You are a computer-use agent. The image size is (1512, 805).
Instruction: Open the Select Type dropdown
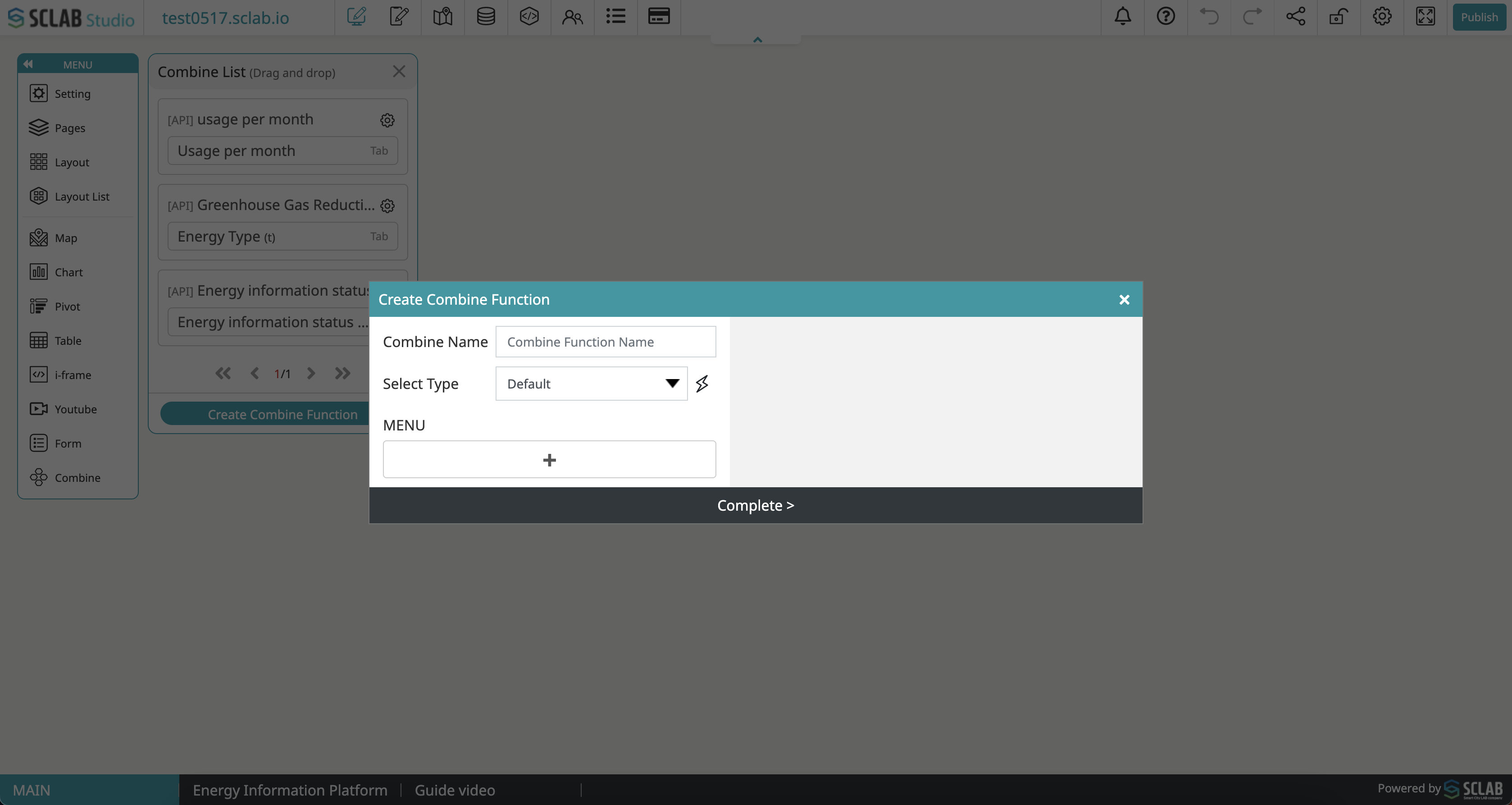tap(592, 384)
